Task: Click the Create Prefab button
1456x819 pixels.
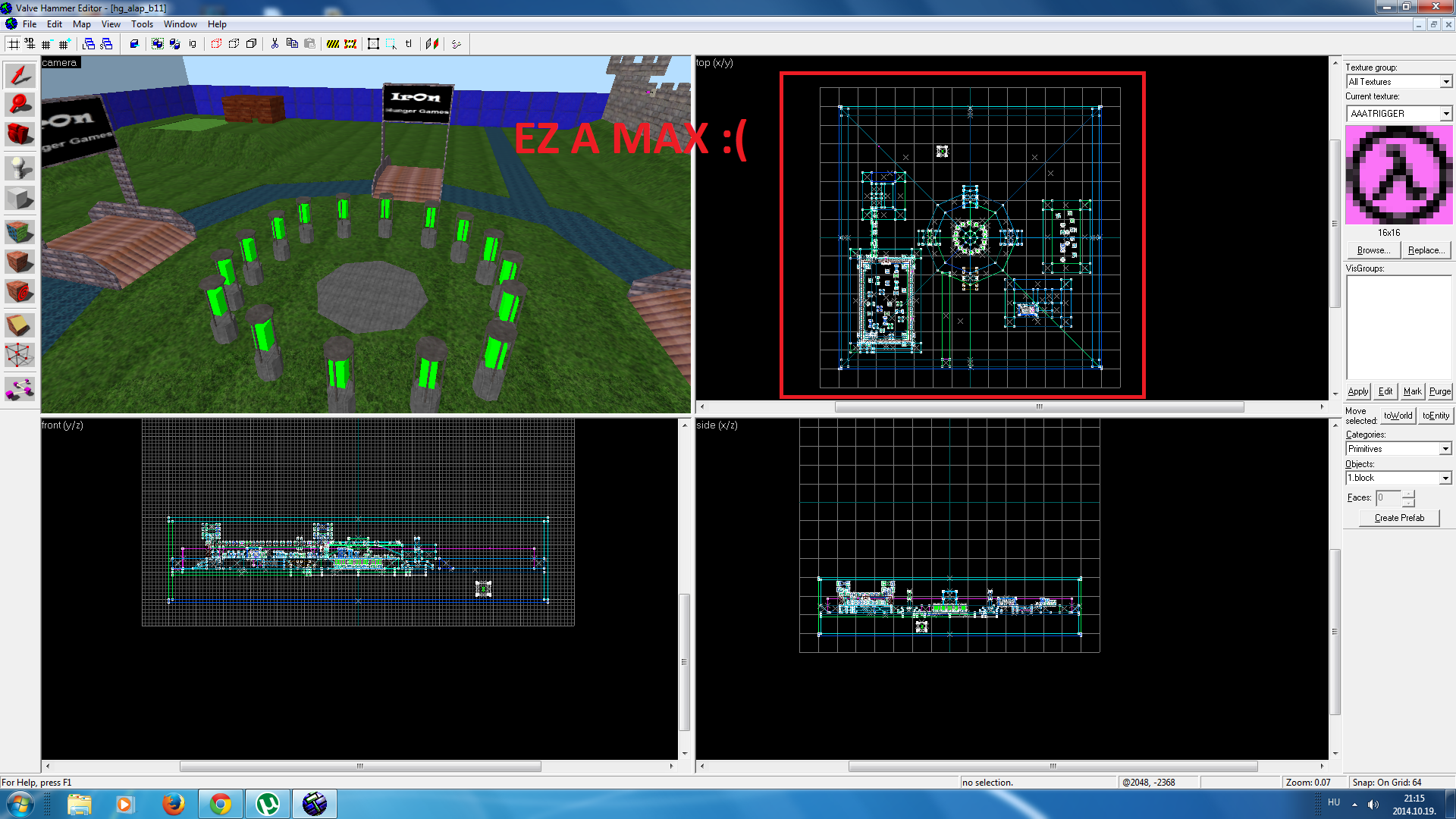Action: point(1399,518)
